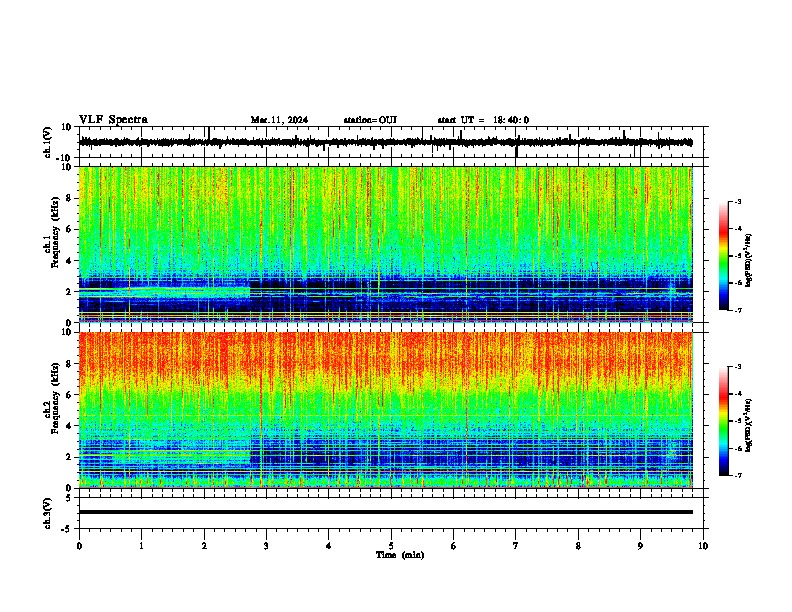Click the "-7" label on ch.2 color bar
Image resolution: width=792 pixels, height=612 pixels.
point(737,475)
